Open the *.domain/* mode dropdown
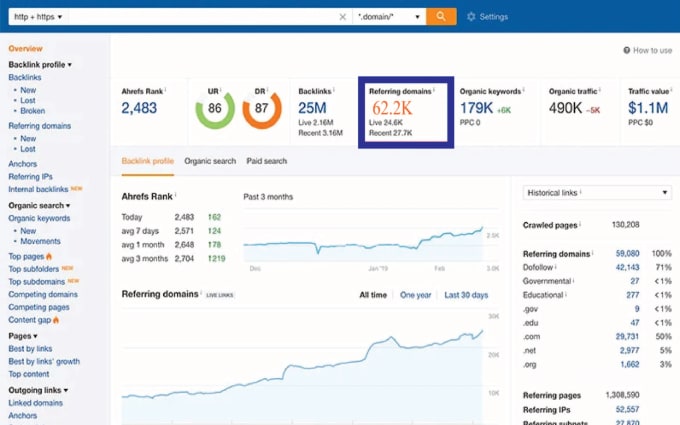Image resolution: width=680 pixels, height=425 pixels. coord(389,17)
